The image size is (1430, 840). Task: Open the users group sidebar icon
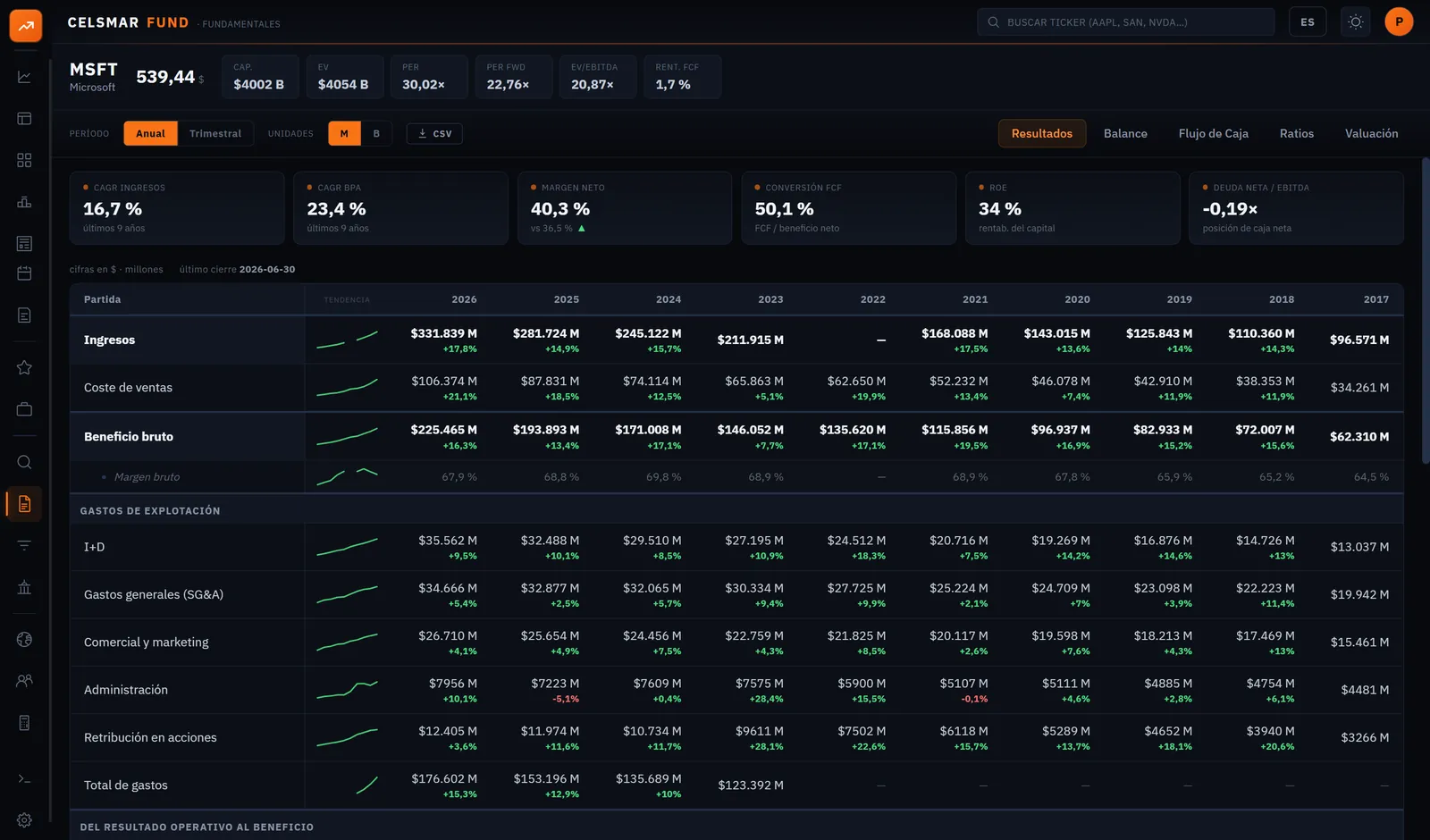pos(24,681)
